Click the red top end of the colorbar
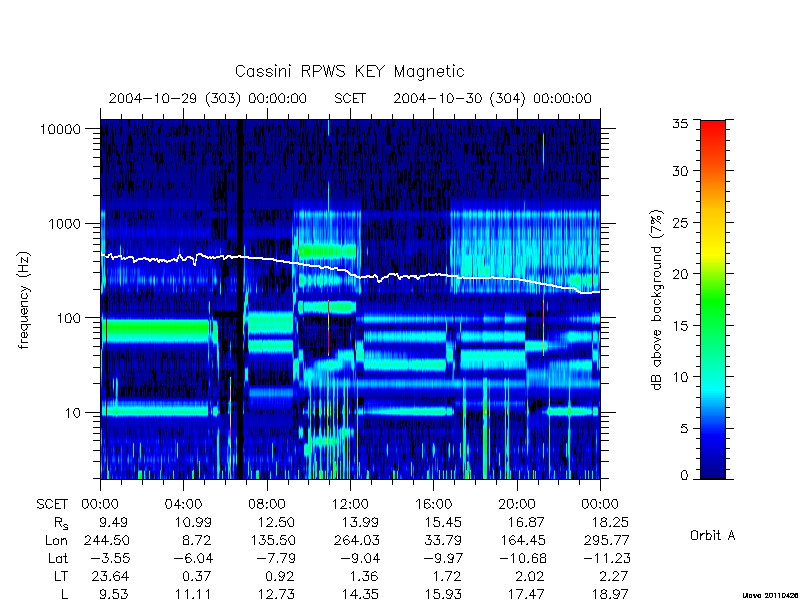Image resolution: width=800 pixels, height=600 pixels. pyautogui.click(x=713, y=128)
